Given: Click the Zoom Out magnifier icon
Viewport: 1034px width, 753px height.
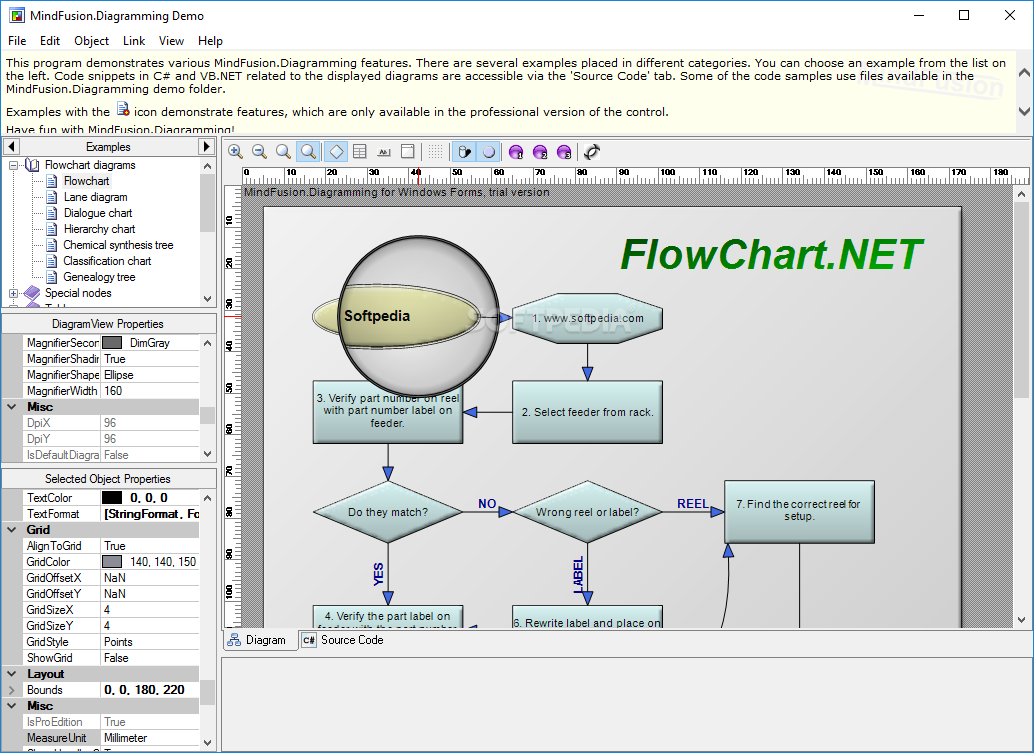Looking at the screenshot, I should click(259, 152).
